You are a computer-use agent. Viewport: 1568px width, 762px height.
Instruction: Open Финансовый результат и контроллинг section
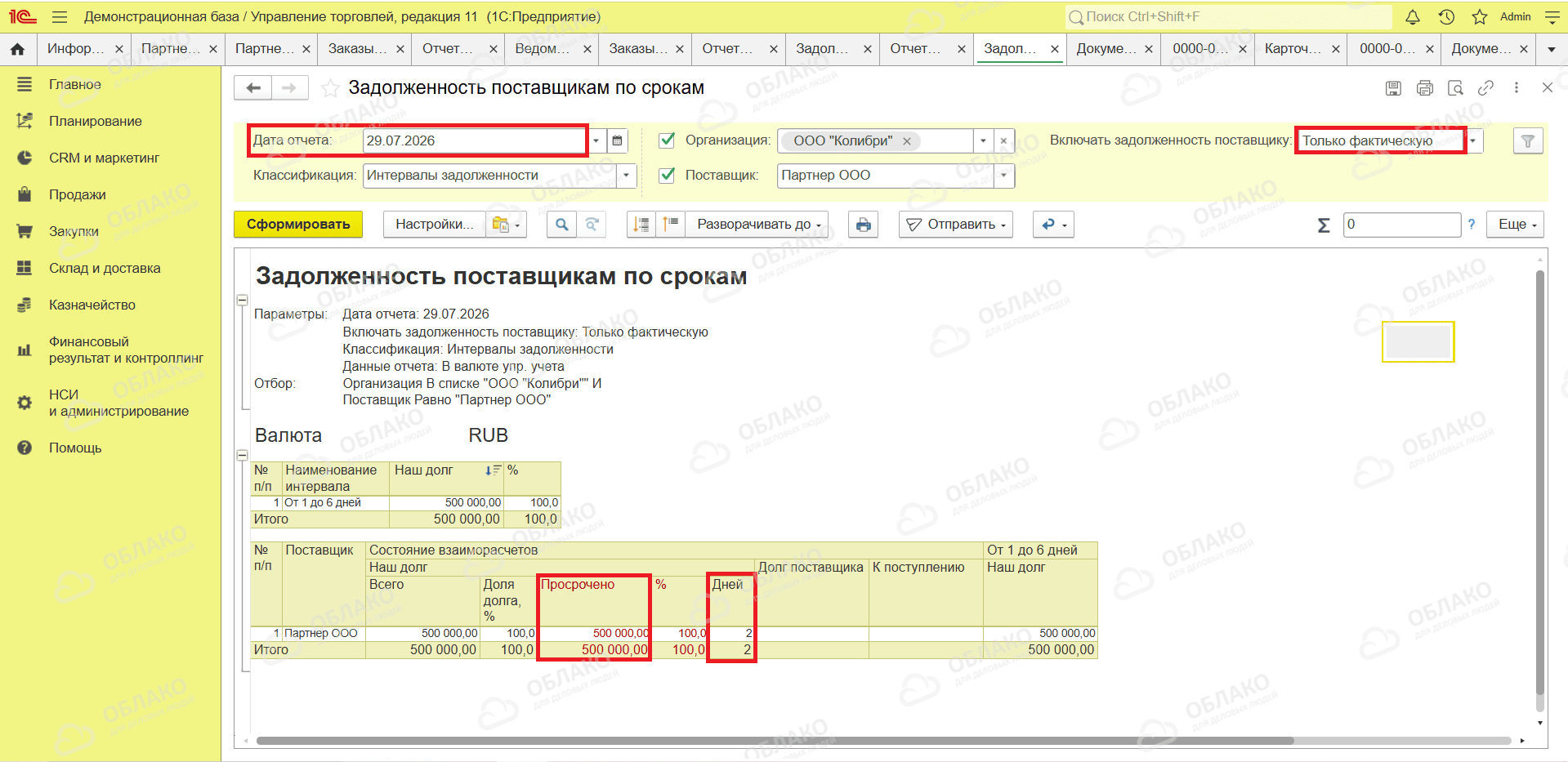click(127, 350)
